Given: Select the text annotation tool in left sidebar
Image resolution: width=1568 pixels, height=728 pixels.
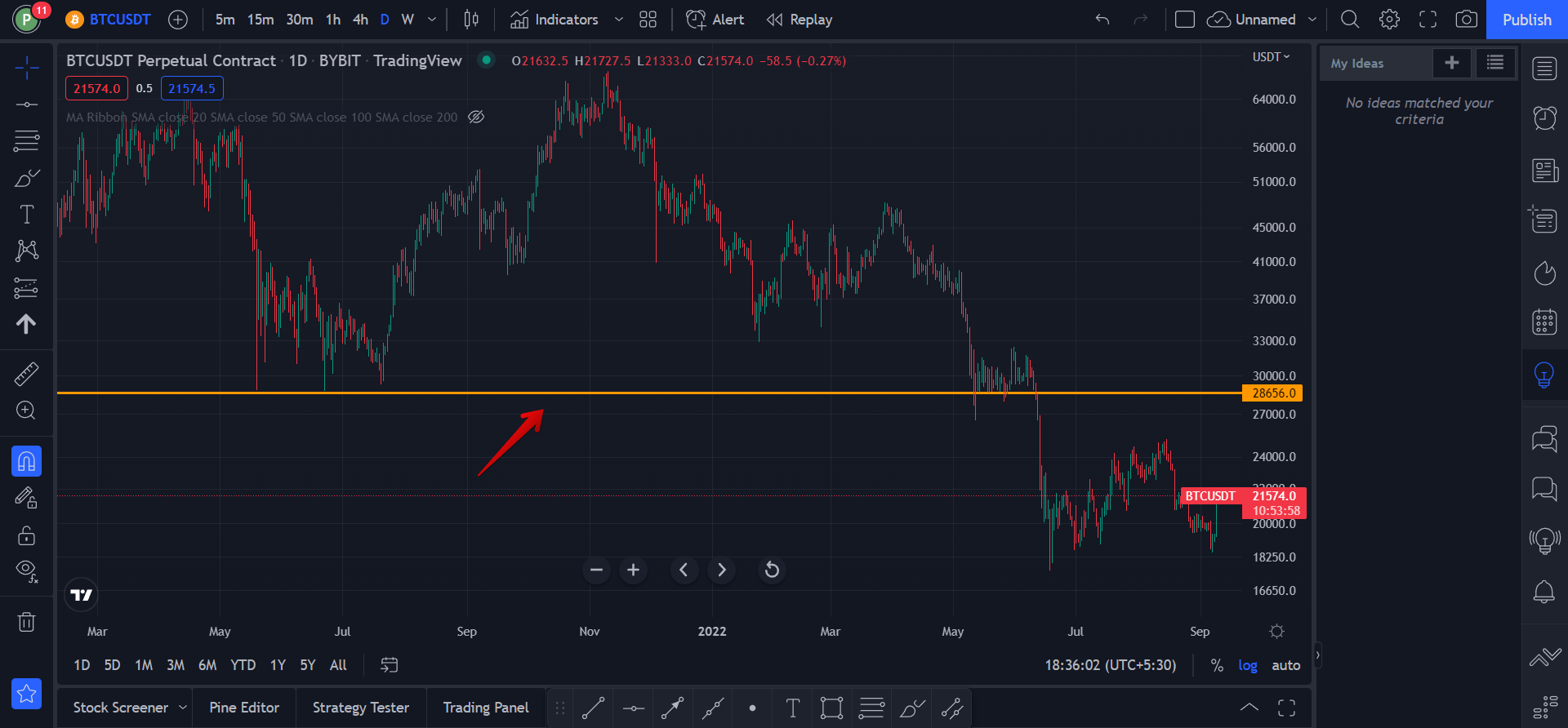Looking at the screenshot, I should [x=26, y=215].
